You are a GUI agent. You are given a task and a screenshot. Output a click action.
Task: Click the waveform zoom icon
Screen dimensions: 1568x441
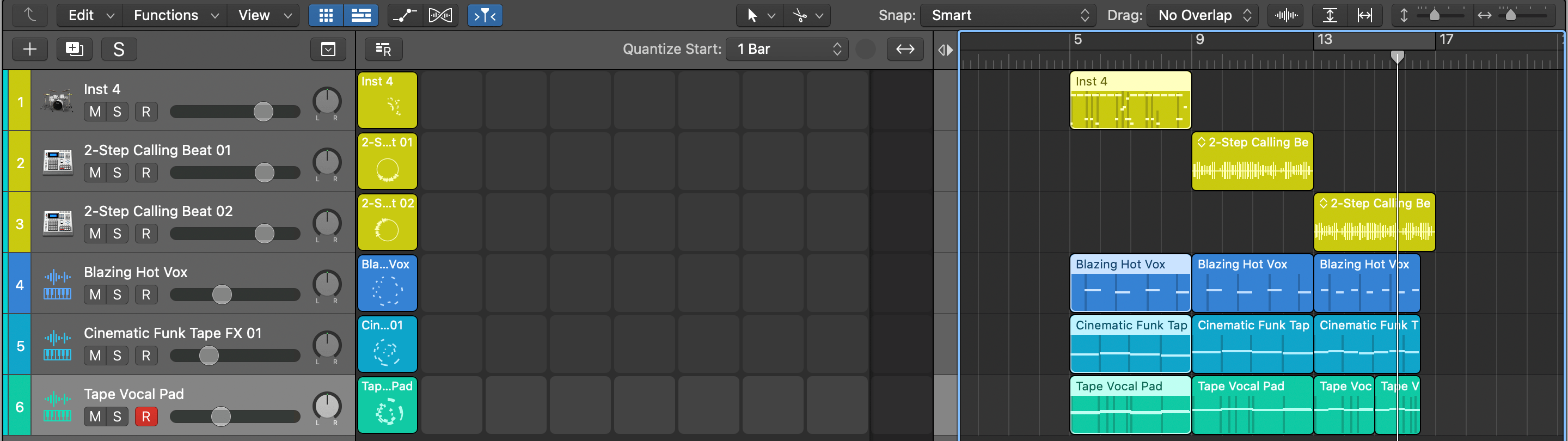click(x=1285, y=15)
